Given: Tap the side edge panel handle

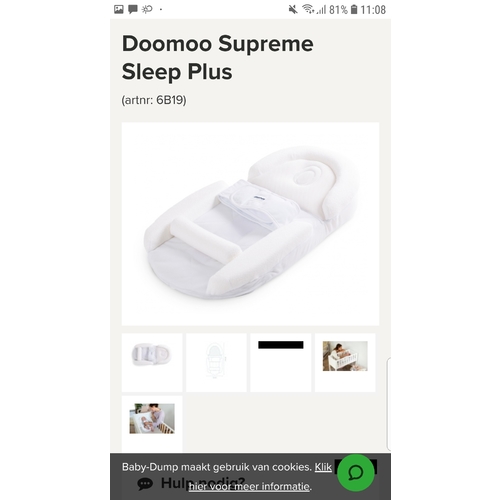Looking at the screenshot, I should [389, 404].
